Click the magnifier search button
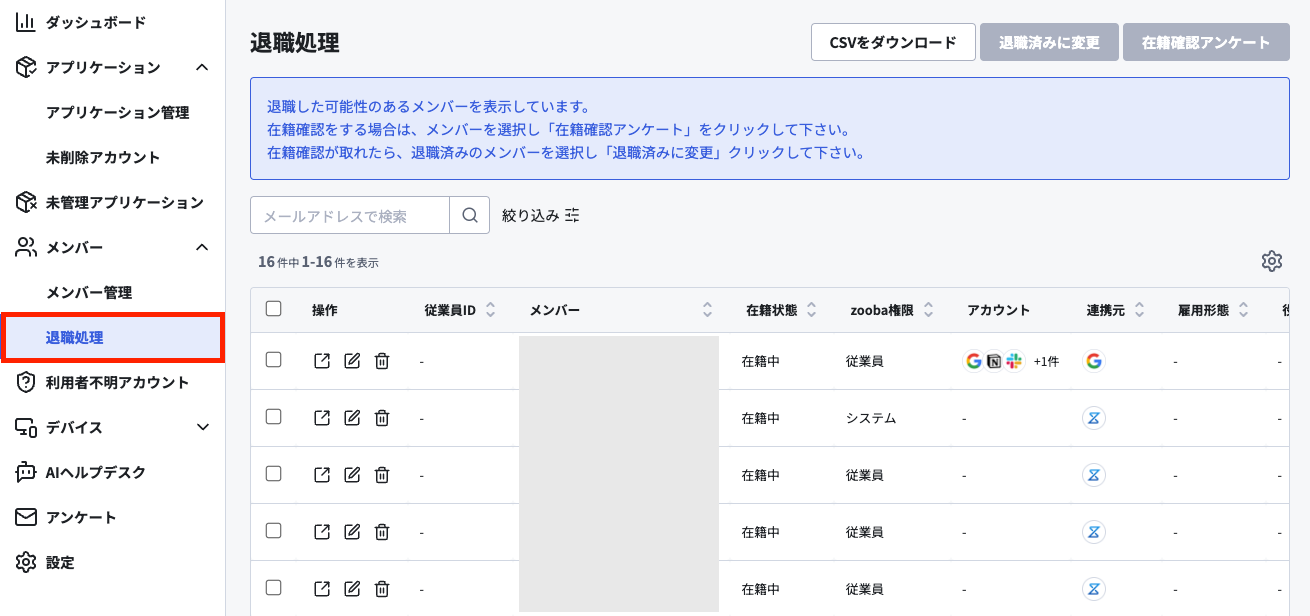Image resolution: width=1310 pixels, height=616 pixels. tap(470, 215)
